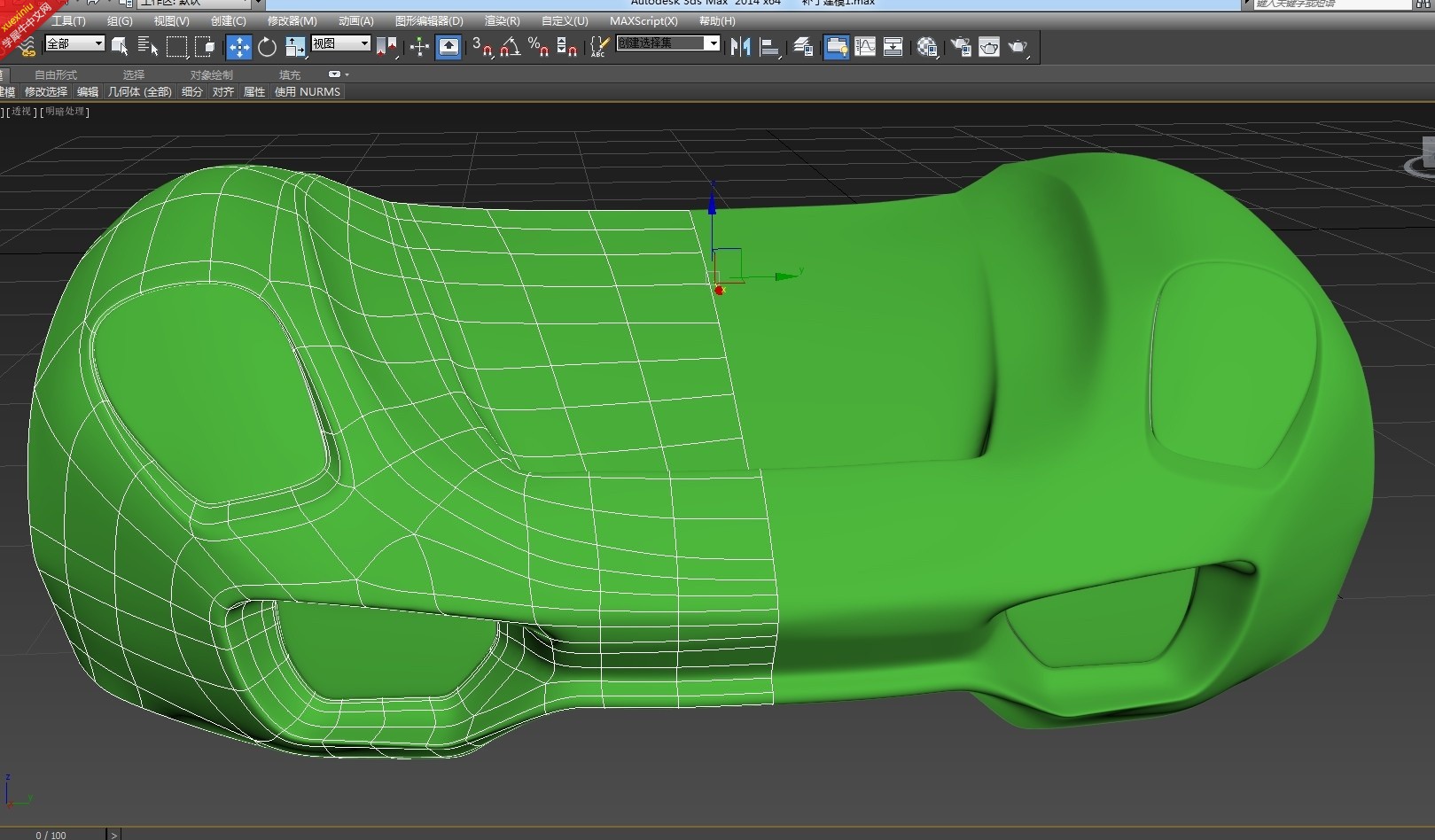The width and height of the screenshot is (1435, 840).
Task: Click the 对齐 ribbon panel button
Action: pyautogui.click(x=223, y=91)
